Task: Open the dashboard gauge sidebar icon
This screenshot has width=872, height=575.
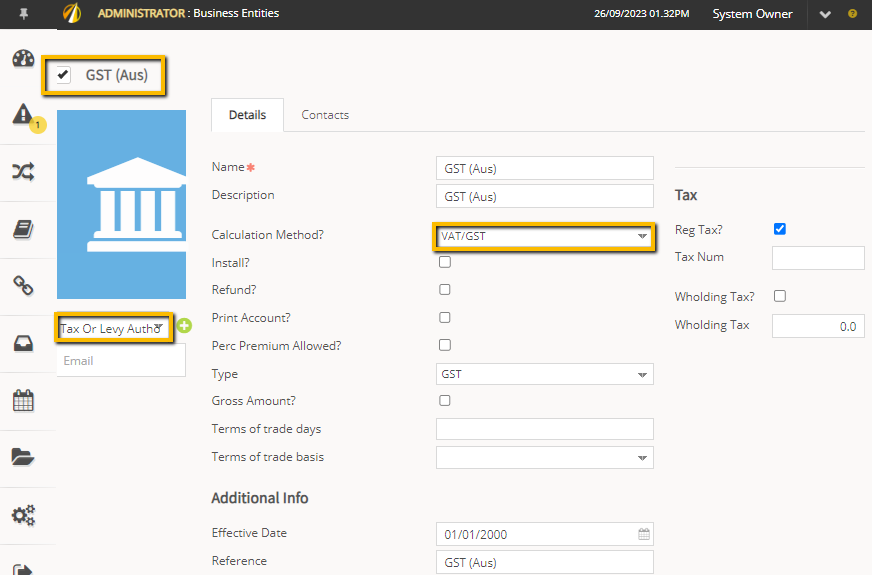Action: pyautogui.click(x=23, y=58)
